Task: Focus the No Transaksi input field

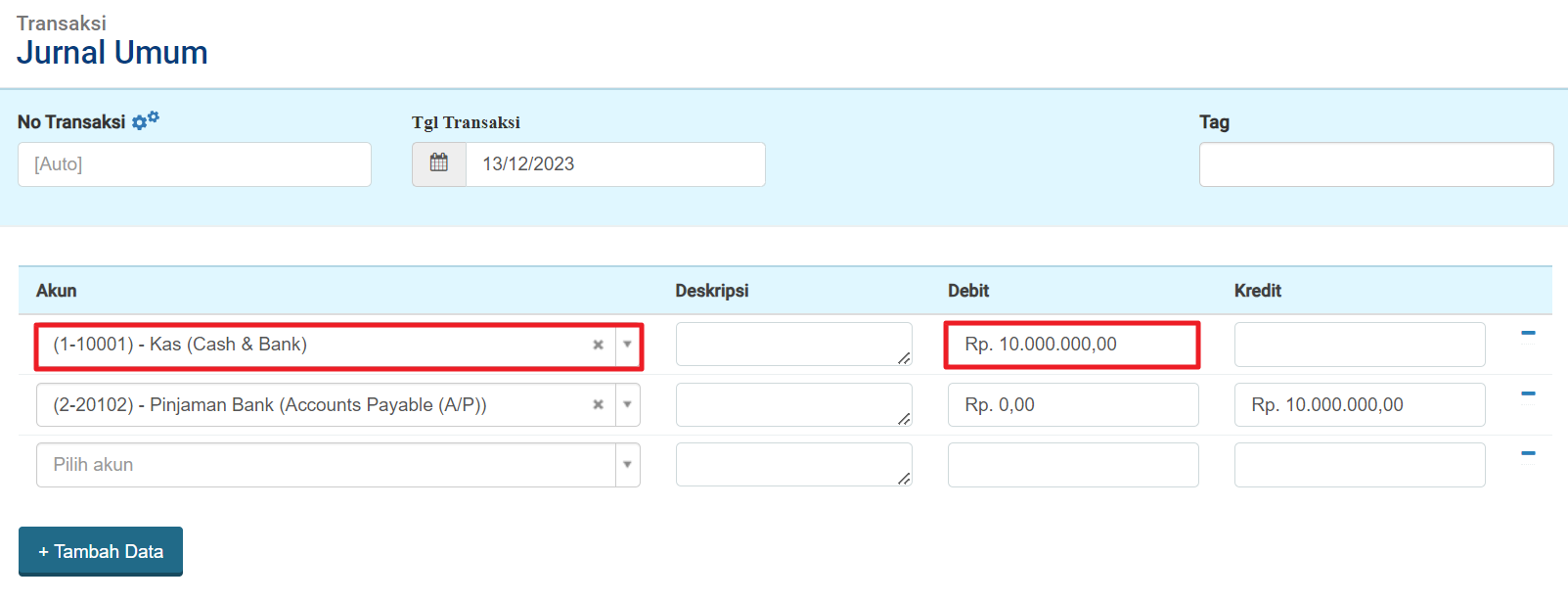Action: tap(194, 164)
